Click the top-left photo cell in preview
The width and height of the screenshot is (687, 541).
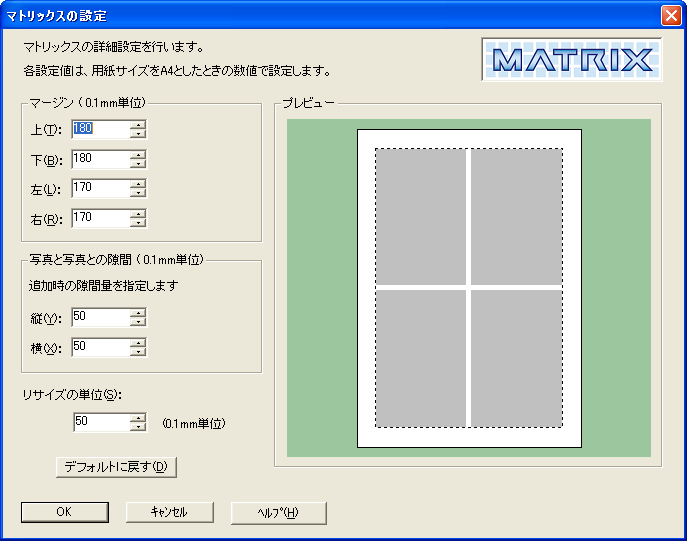[x=420, y=217]
